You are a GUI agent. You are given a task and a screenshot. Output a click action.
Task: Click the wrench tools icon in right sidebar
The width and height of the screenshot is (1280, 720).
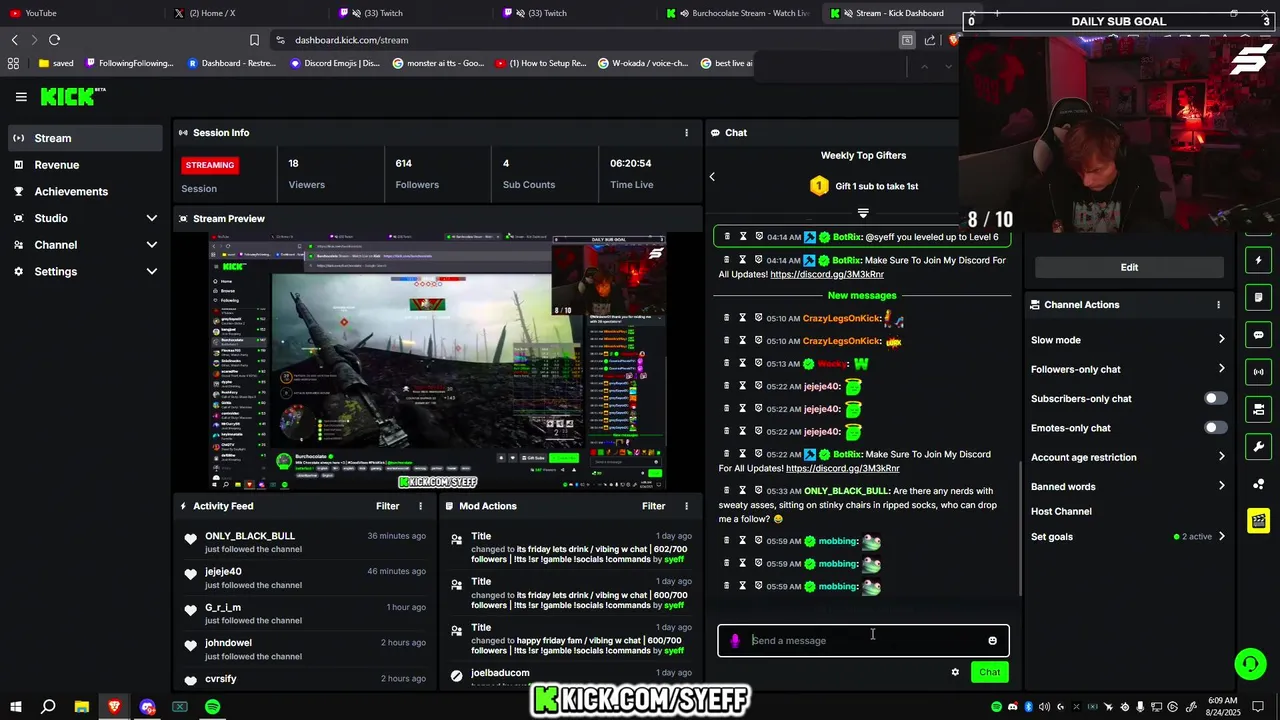click(1259, 447)
